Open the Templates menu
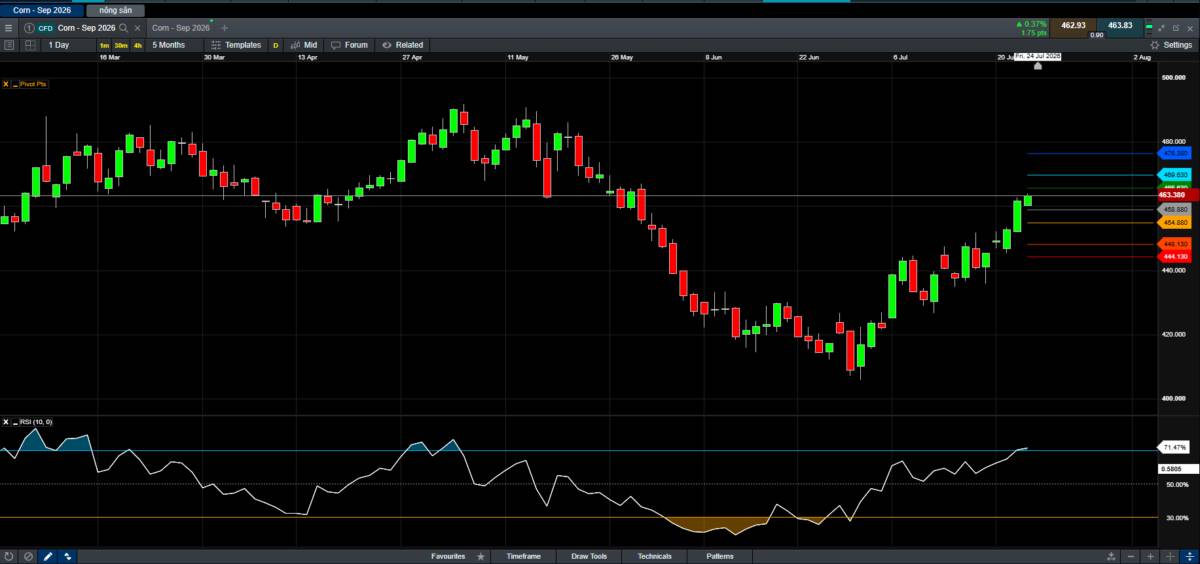The height and width of the screenshot is (564, 1200). click(236, 45)
